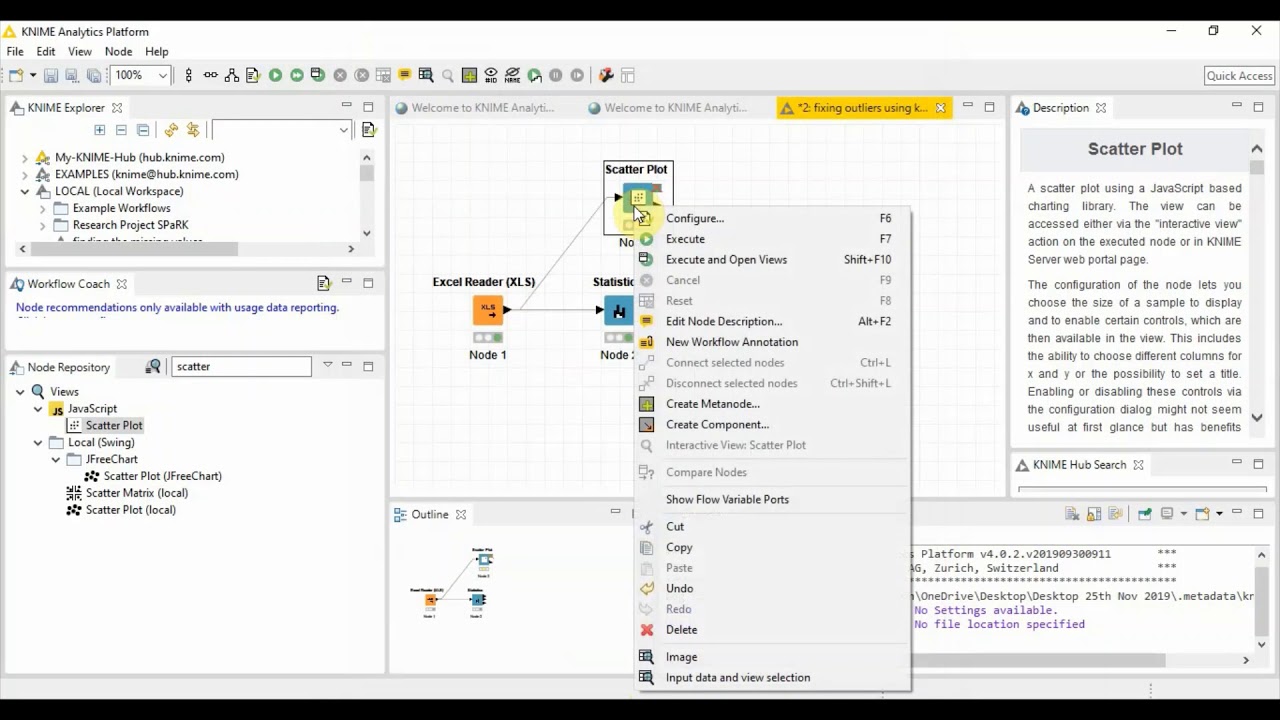Open the Help menu
The height and width of the screenshot is (720, 1280).
tap(157, 51)
